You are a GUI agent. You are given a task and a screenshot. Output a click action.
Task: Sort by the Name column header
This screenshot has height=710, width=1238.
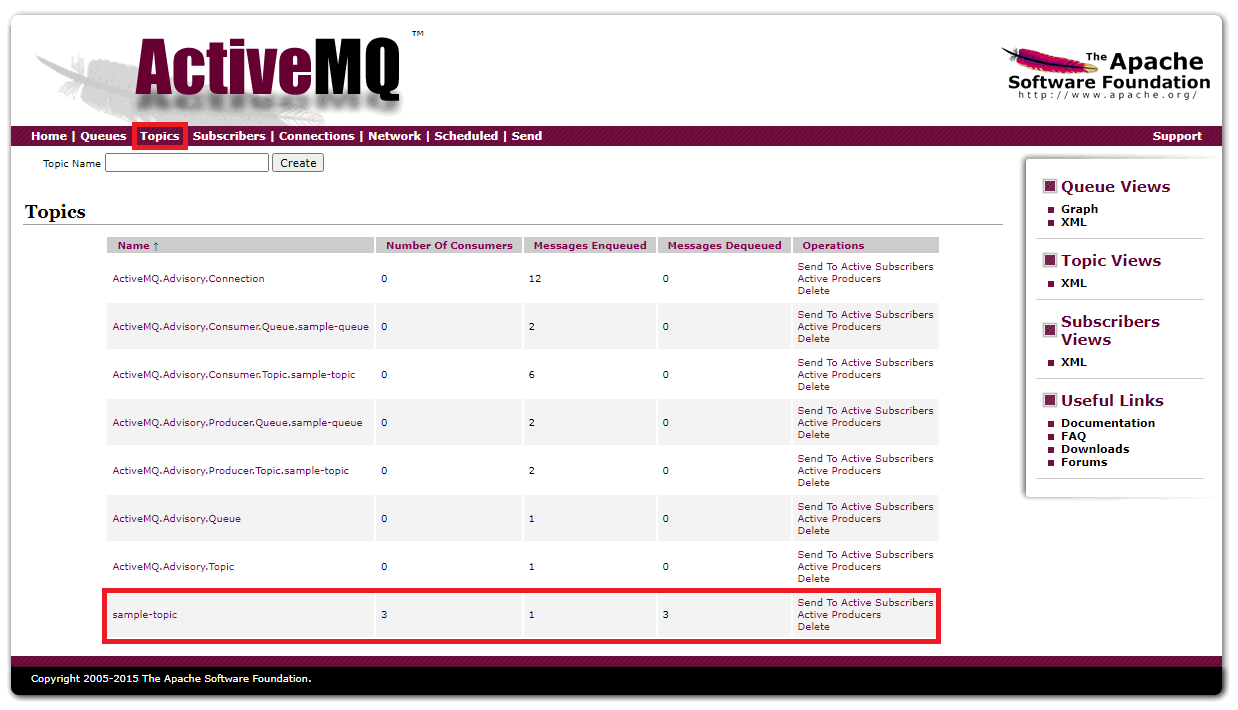click(x=138, y=245)
